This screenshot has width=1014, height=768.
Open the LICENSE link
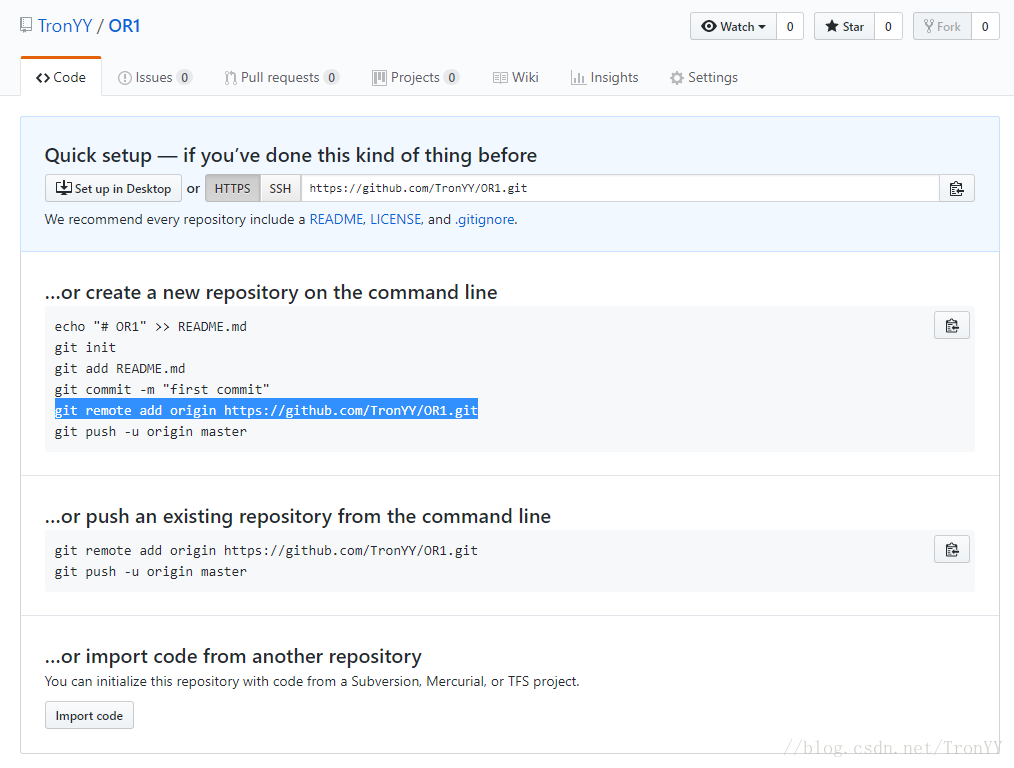(396, 219)
